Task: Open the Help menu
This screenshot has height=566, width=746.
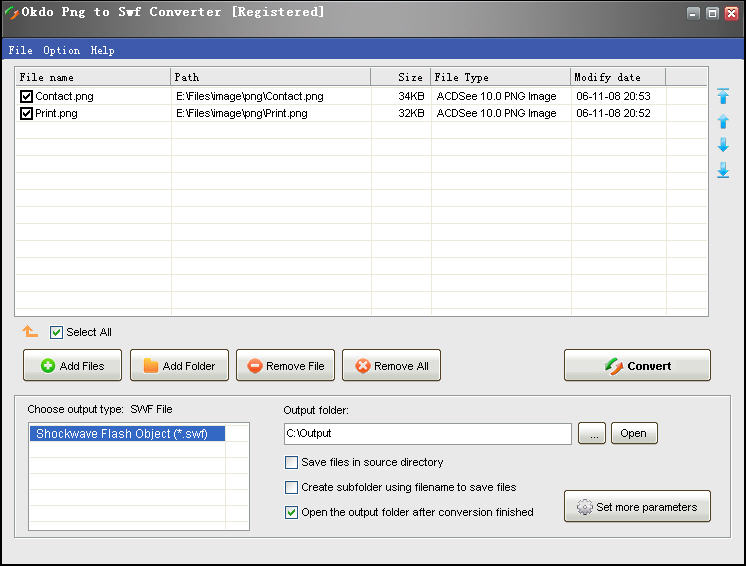Action: [x=102, y=50]
